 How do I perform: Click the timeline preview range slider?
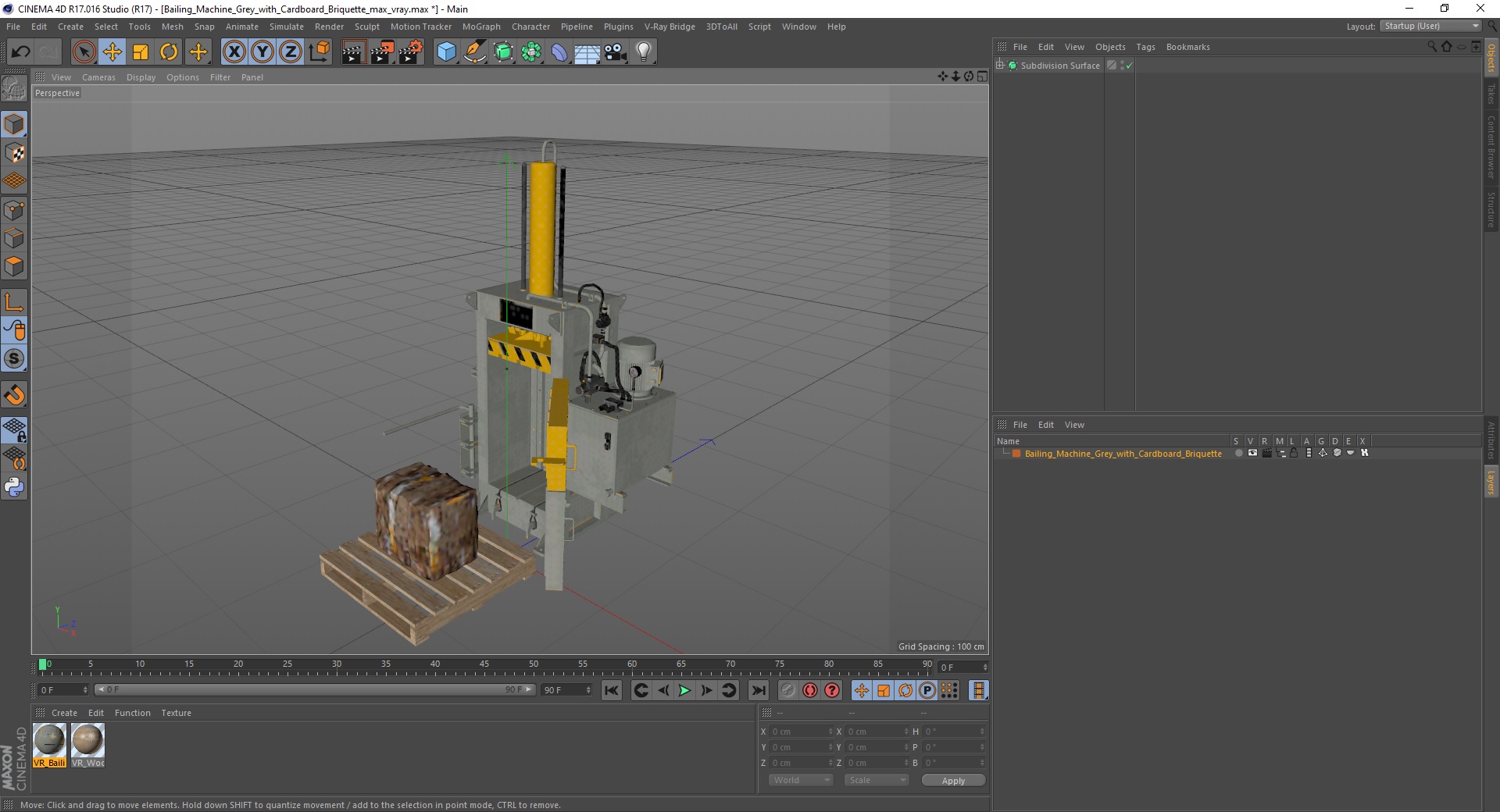pos(315,689)
